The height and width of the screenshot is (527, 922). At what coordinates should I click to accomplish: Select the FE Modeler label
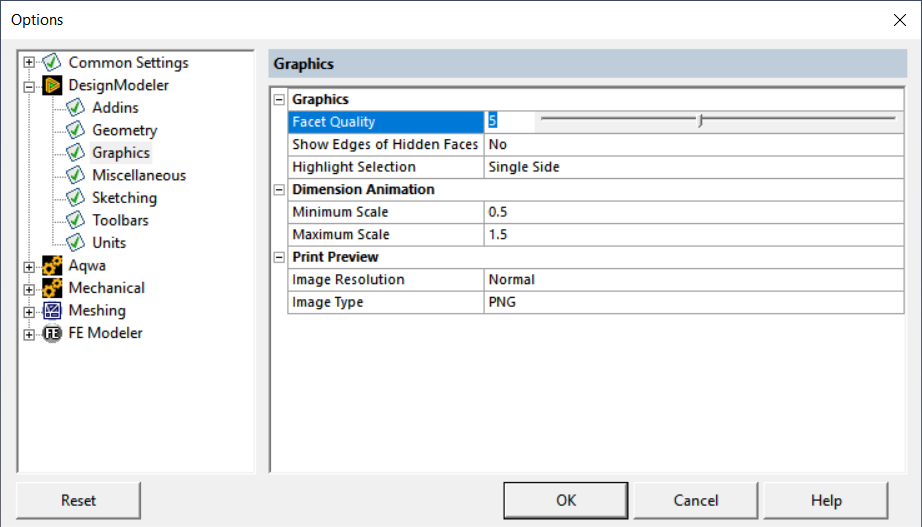point(105,333)
